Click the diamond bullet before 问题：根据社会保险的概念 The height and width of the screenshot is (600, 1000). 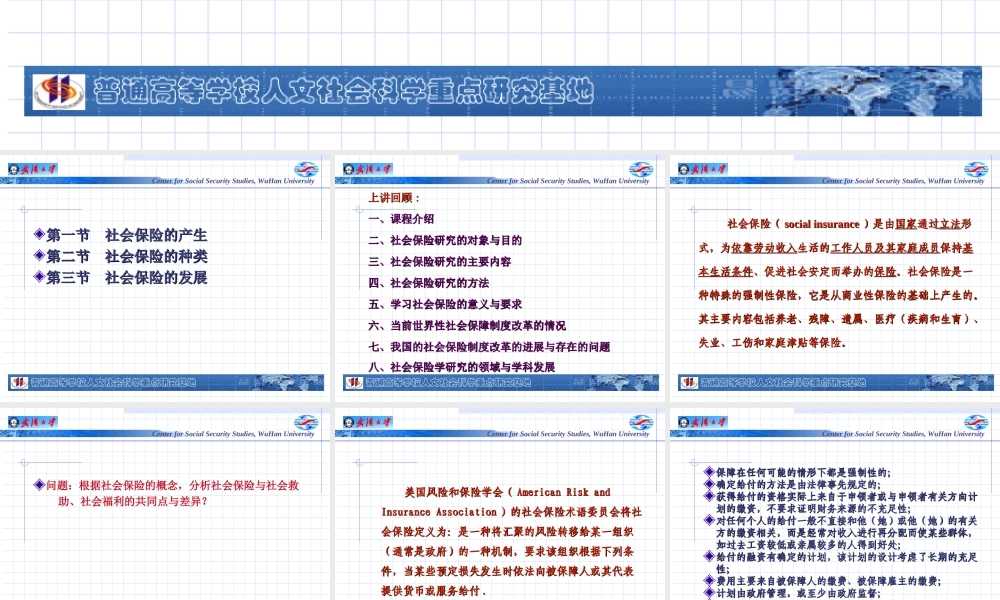[x=39, y=485]
